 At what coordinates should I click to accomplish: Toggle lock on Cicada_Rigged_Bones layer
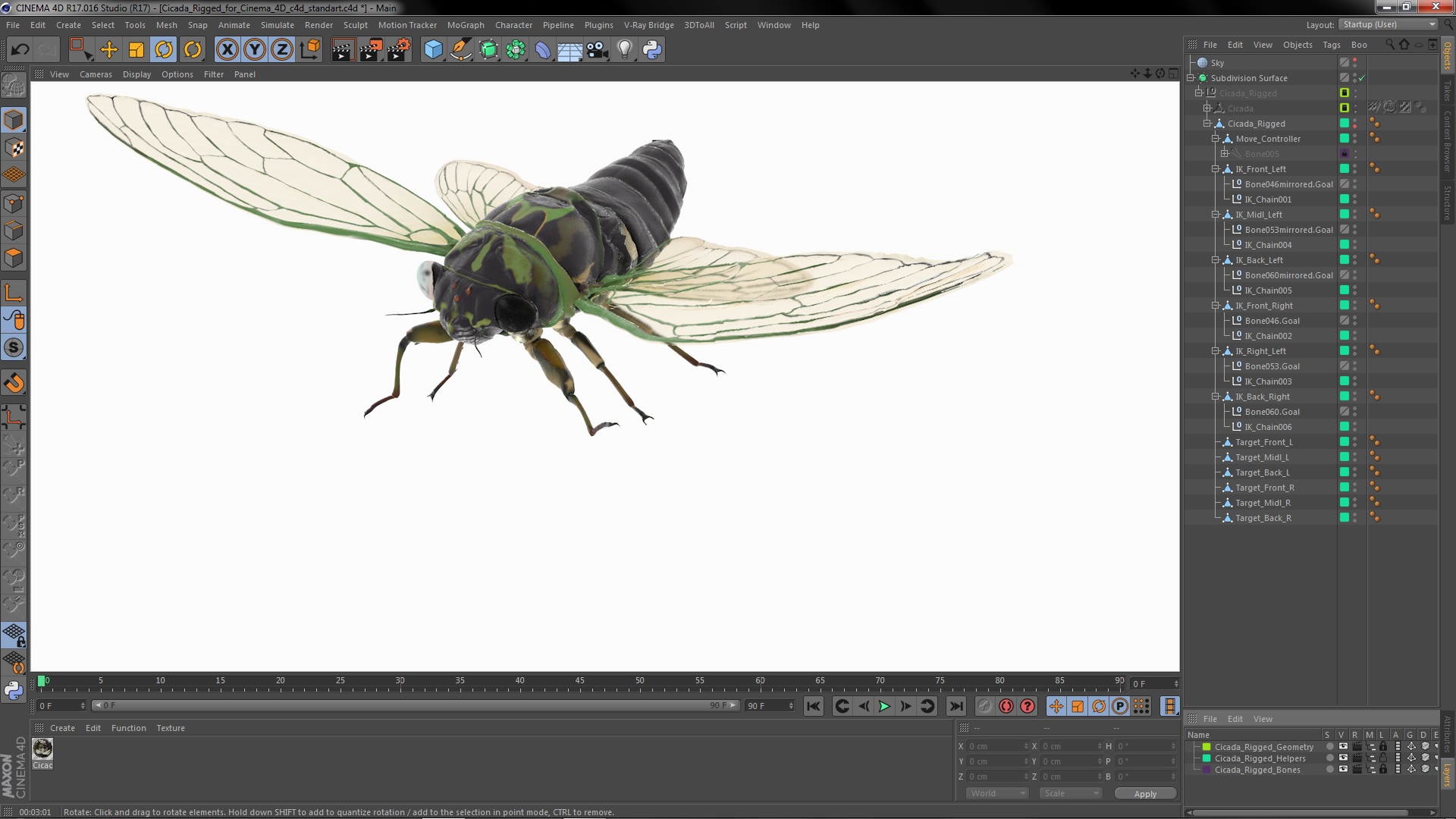pos(1383,770)
